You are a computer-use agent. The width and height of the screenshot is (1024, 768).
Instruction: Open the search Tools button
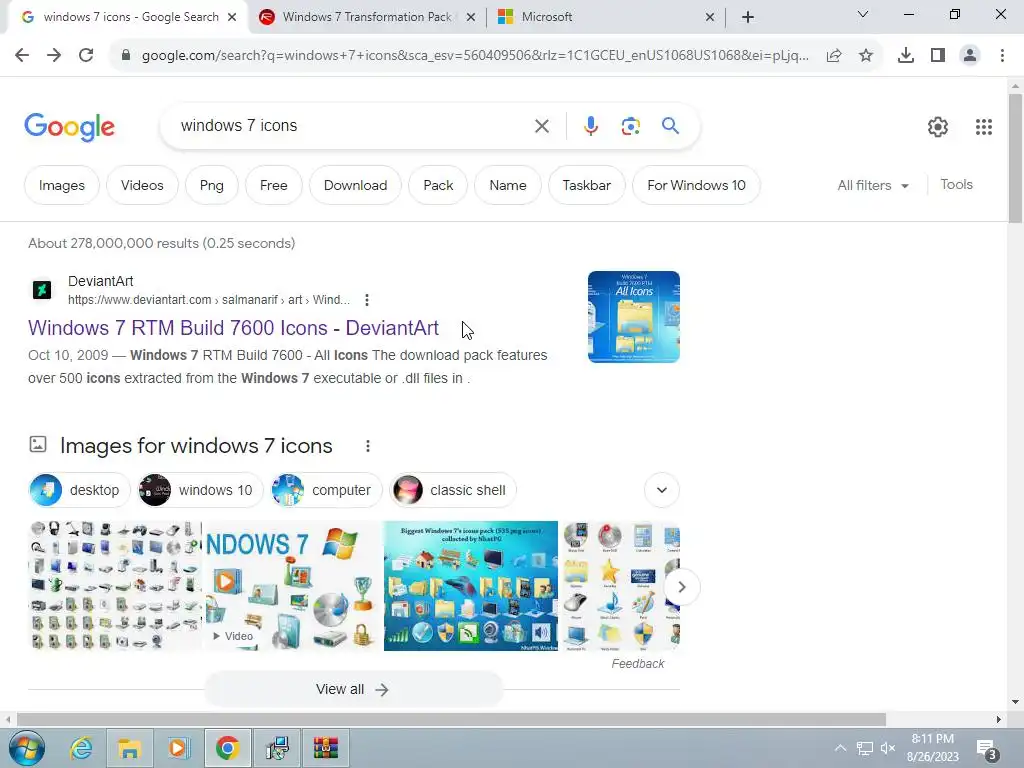click(957, 185)
